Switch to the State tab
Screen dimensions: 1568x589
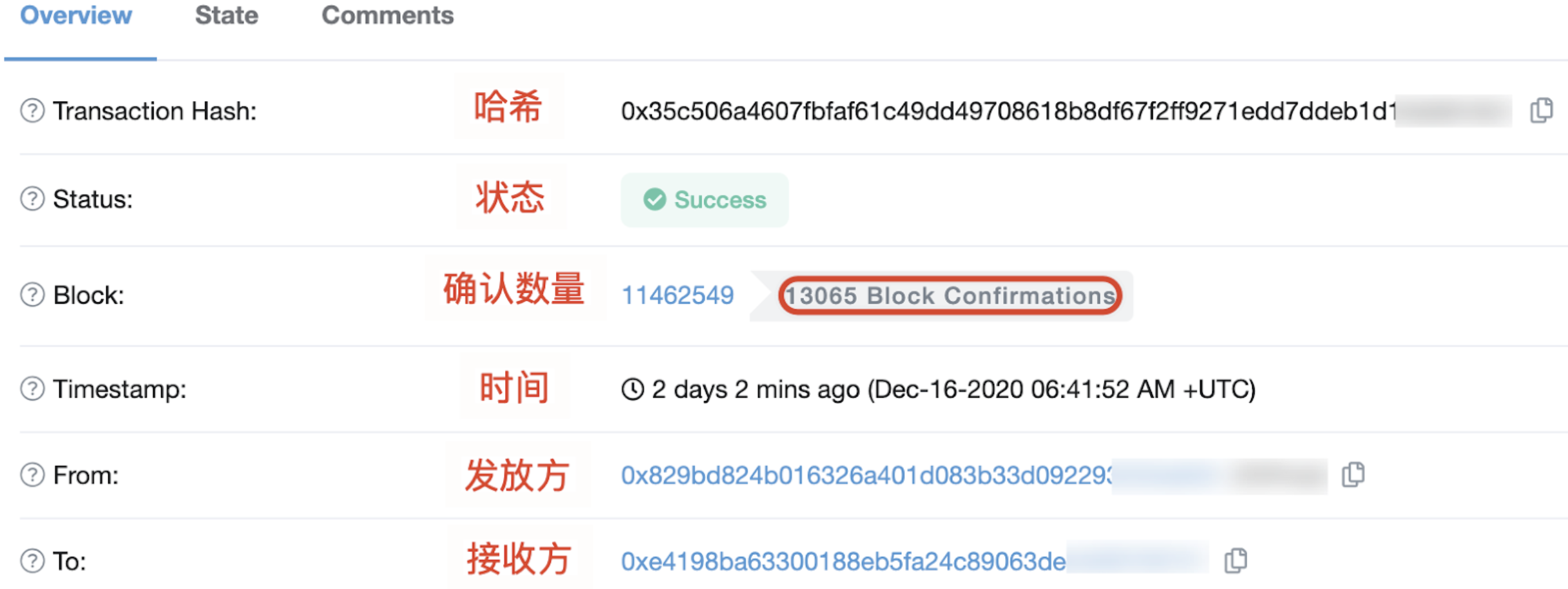[227, 15]
